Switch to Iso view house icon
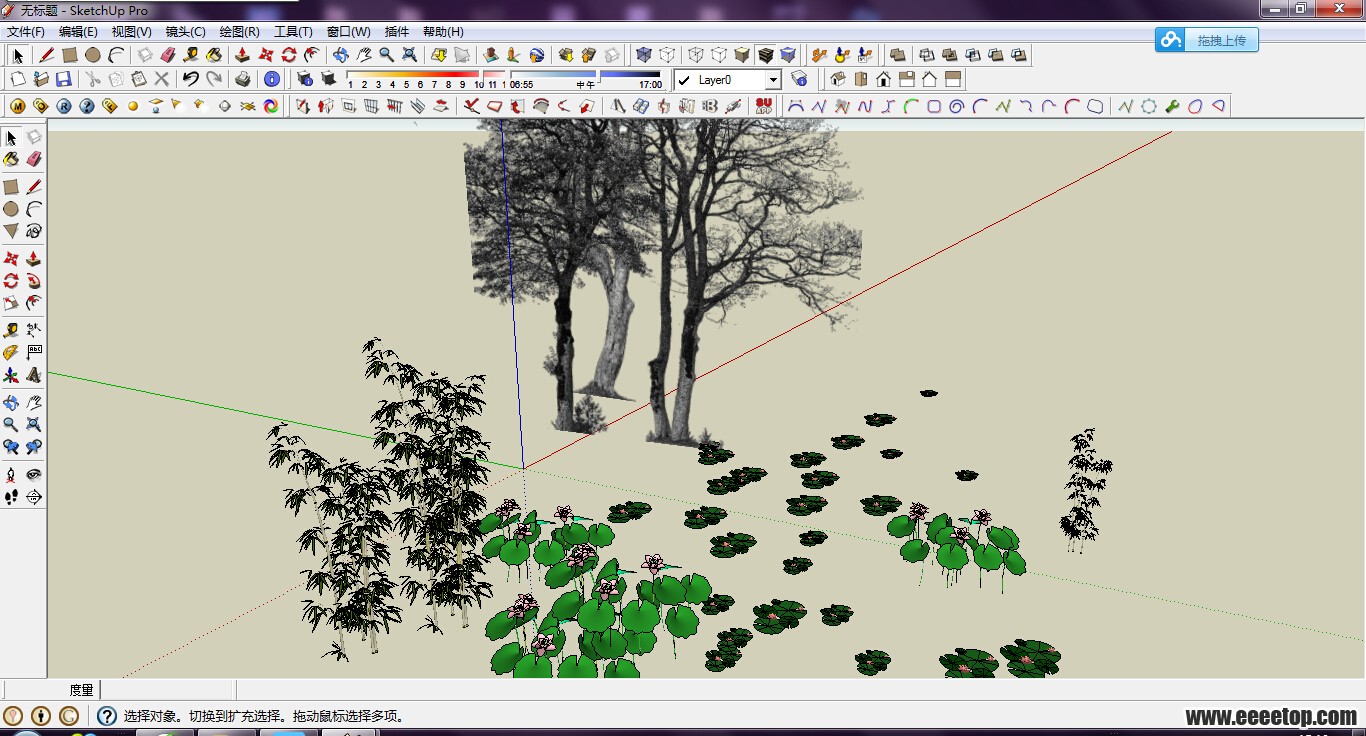Viewport: 1366px width, 736px height. tap(838, 78)
